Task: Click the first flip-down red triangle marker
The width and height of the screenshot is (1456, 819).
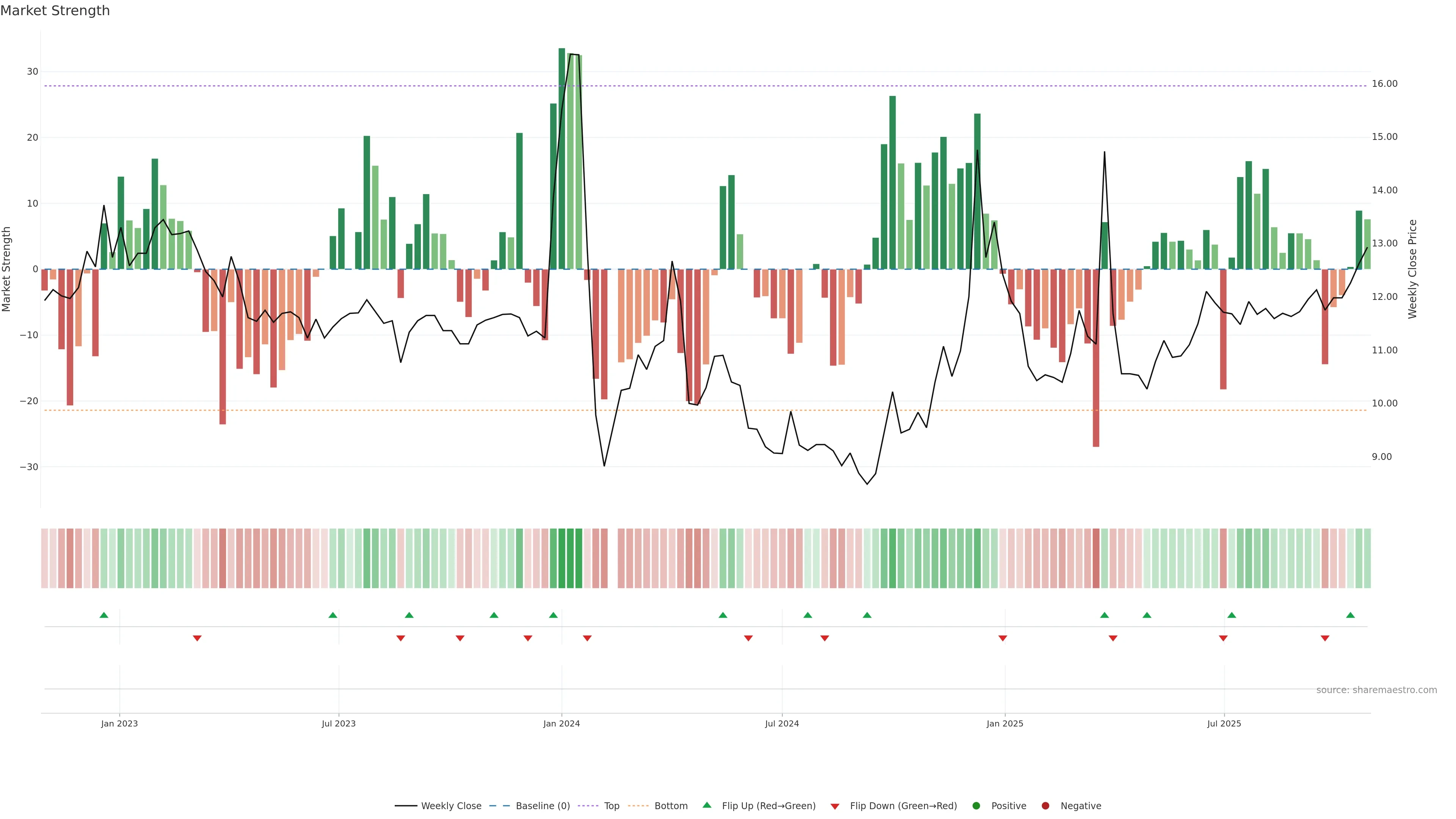Action: point(197,638)
